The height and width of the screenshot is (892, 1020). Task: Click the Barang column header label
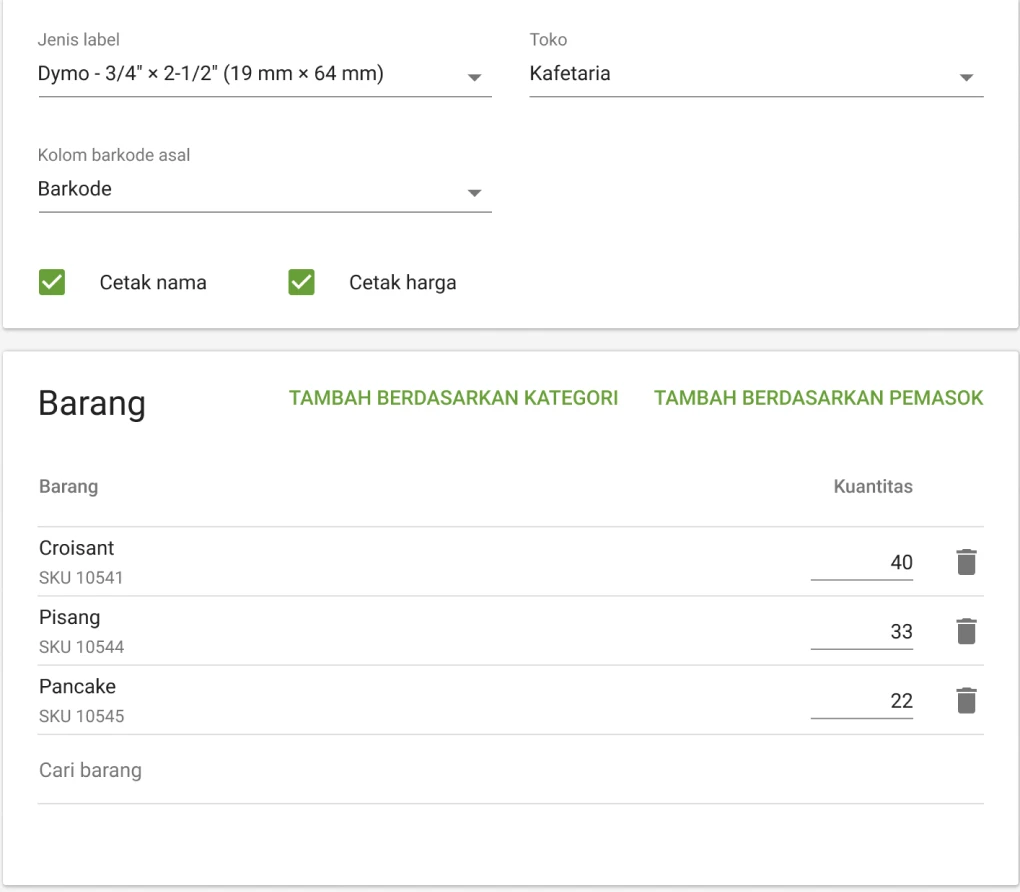[67, 487]
